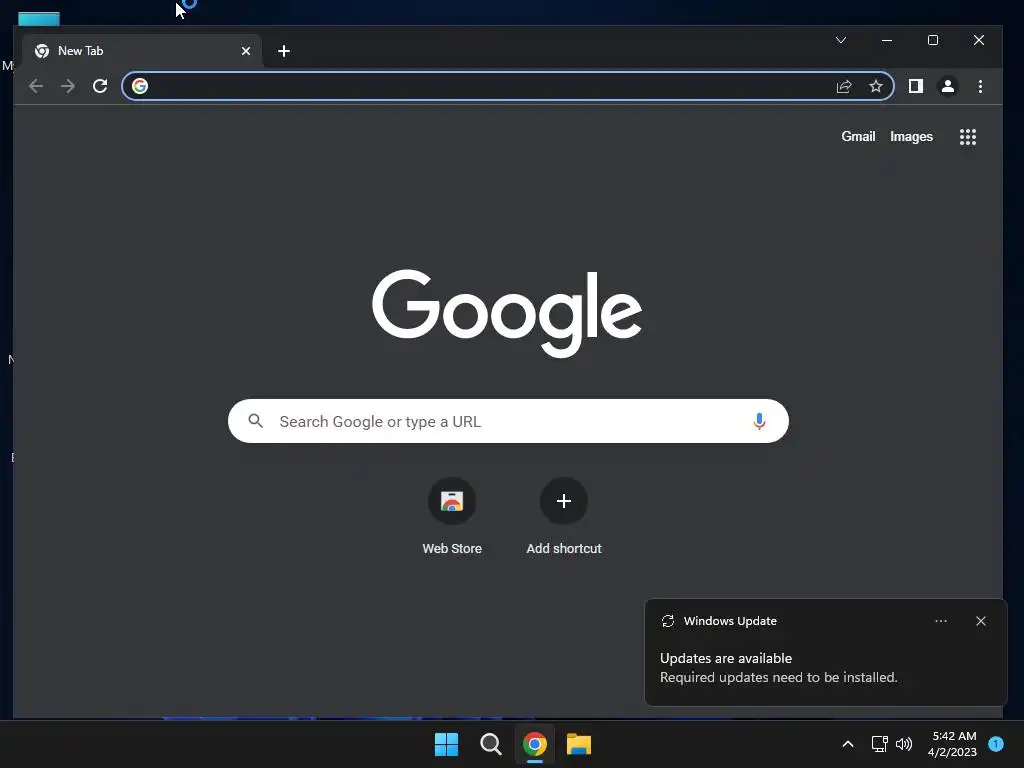Click the Add shortcut button
Viewport: 1024px width, 768px height.
[x=564, y=516]
